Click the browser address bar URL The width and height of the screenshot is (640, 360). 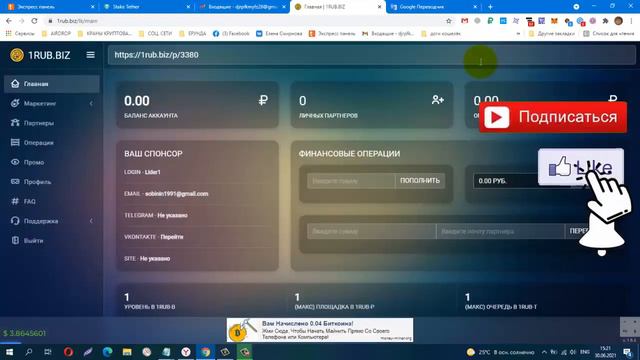(77, 21)
